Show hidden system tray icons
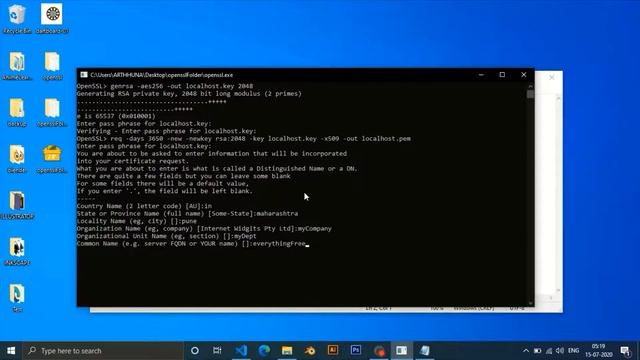 coord(526,351)
